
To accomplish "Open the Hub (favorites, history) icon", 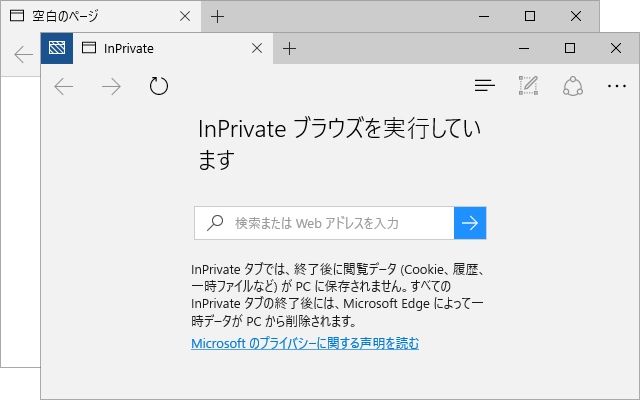I will [484, 86].
